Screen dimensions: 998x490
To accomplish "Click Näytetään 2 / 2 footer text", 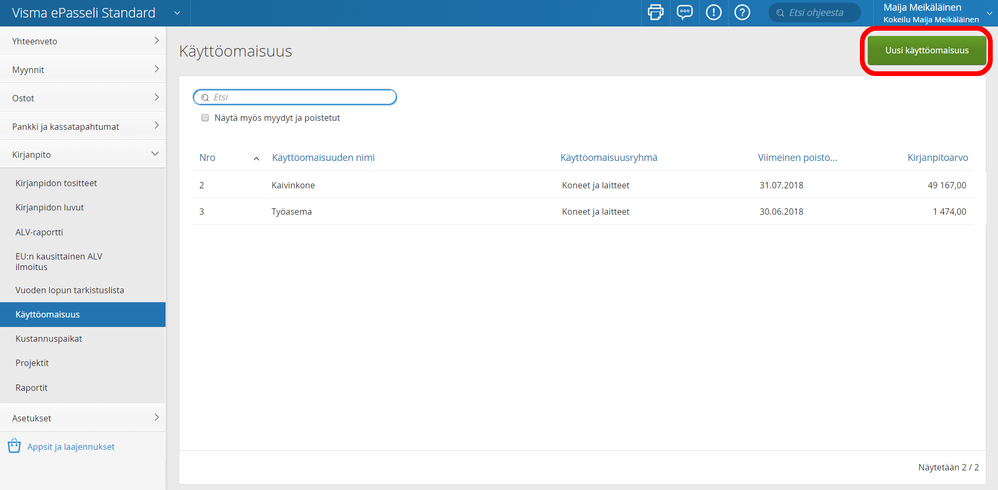I will tap(948, 468).
